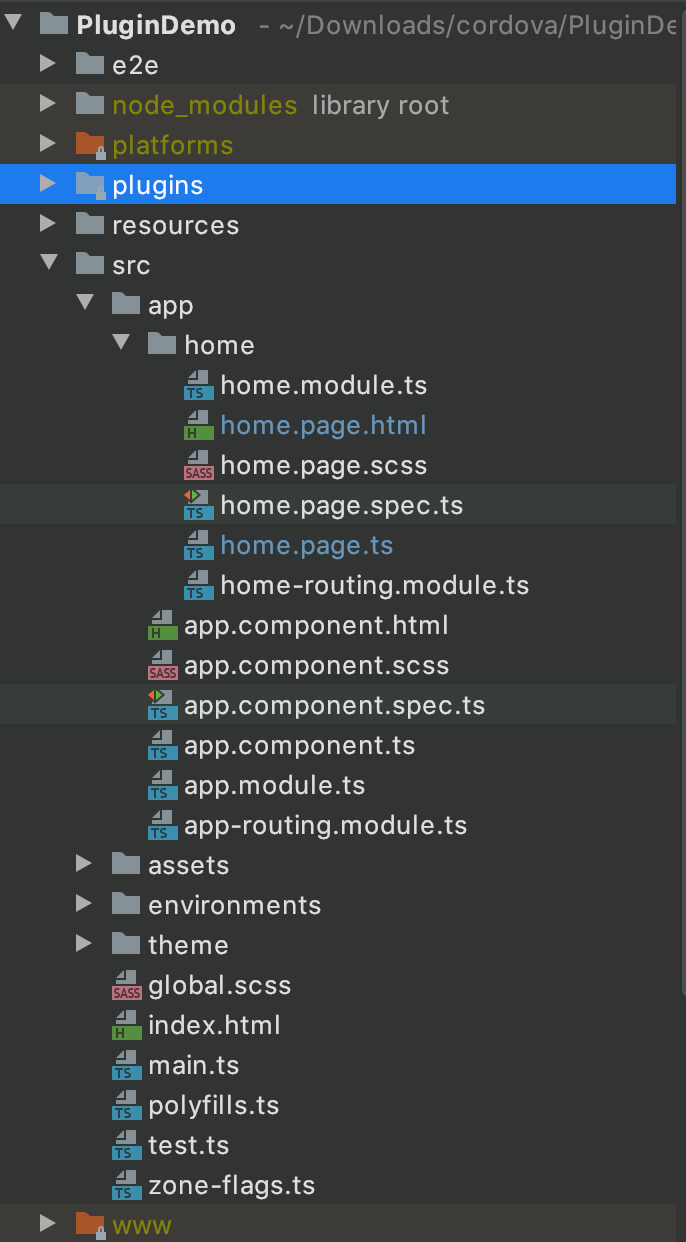Select zone-flags.ts file
The width and height of the screenshot is (686, 1242).
point(231,1186)
